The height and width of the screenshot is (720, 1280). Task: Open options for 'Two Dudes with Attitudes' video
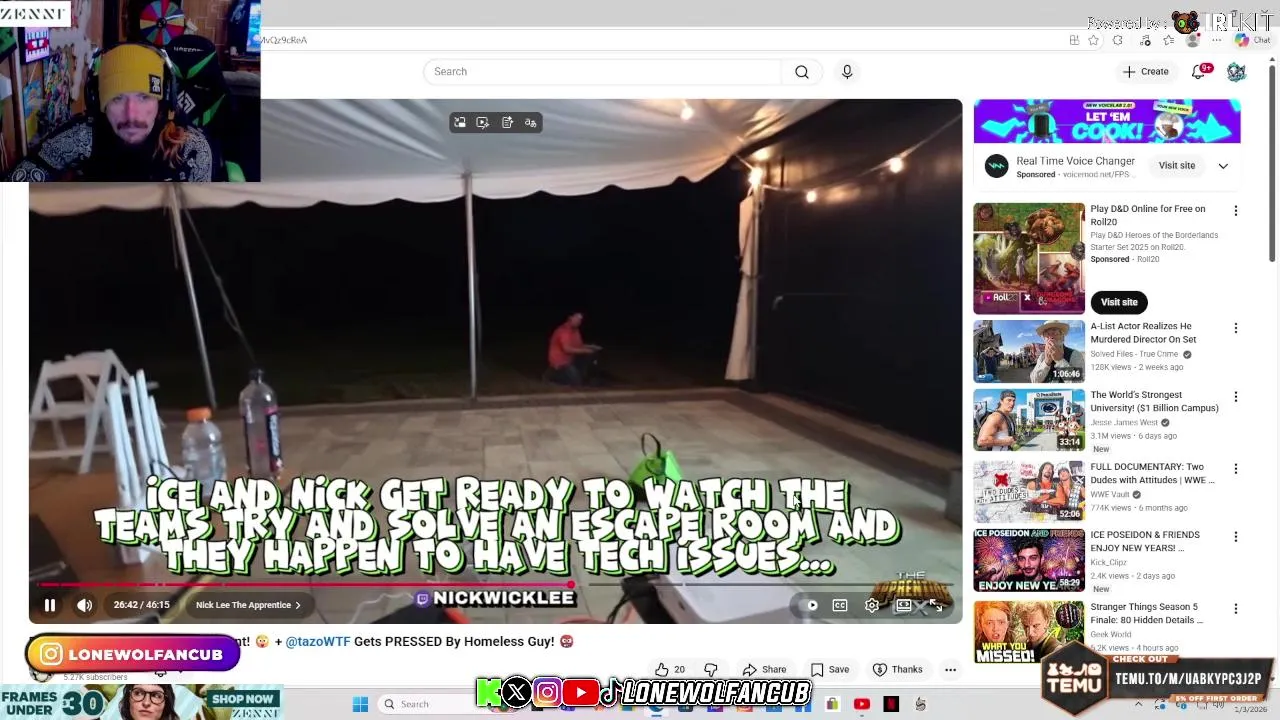[1236, 469]
